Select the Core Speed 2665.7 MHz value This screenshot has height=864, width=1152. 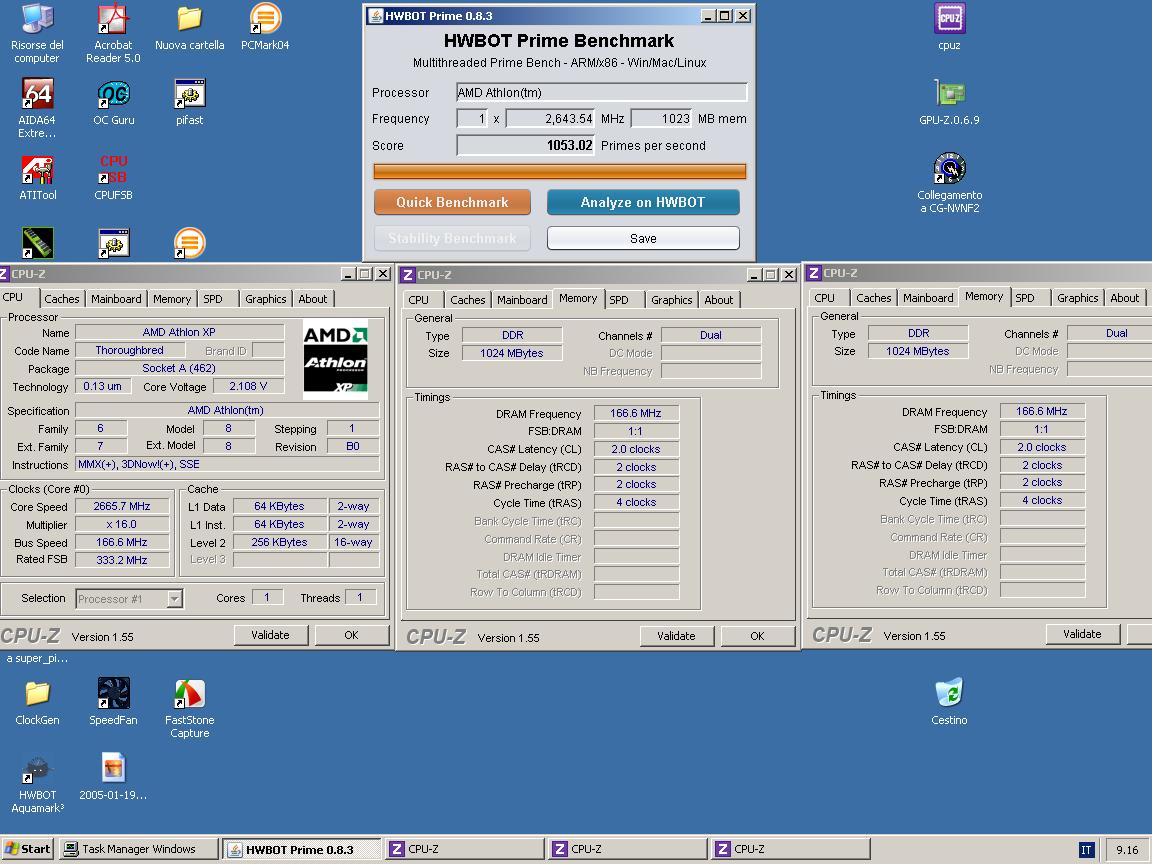(122, 506)
